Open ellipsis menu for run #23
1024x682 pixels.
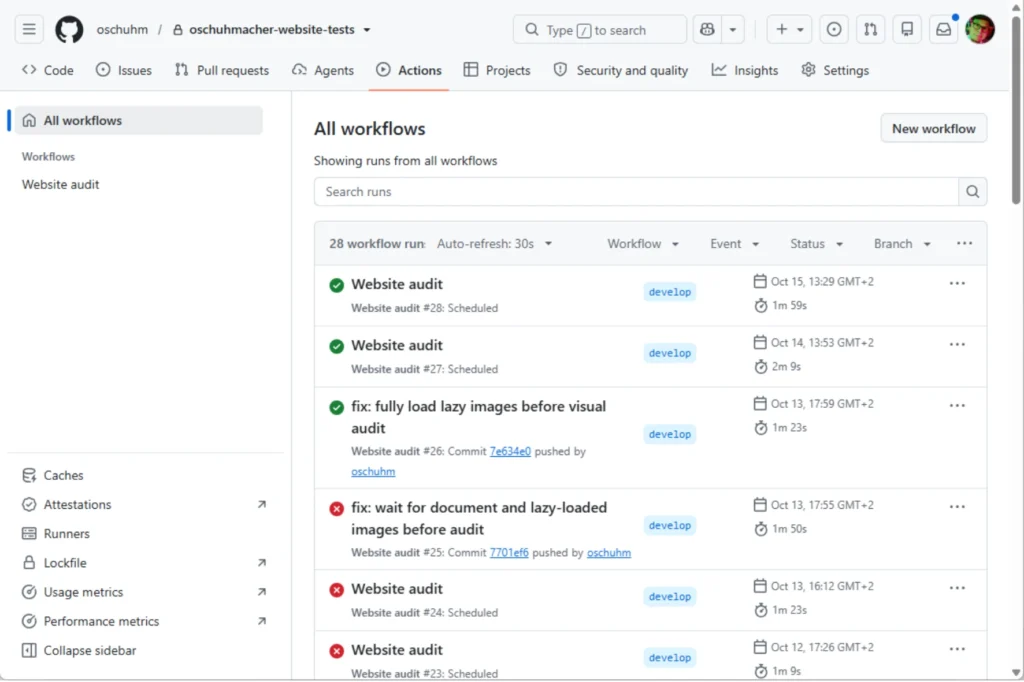click(957, 649)
